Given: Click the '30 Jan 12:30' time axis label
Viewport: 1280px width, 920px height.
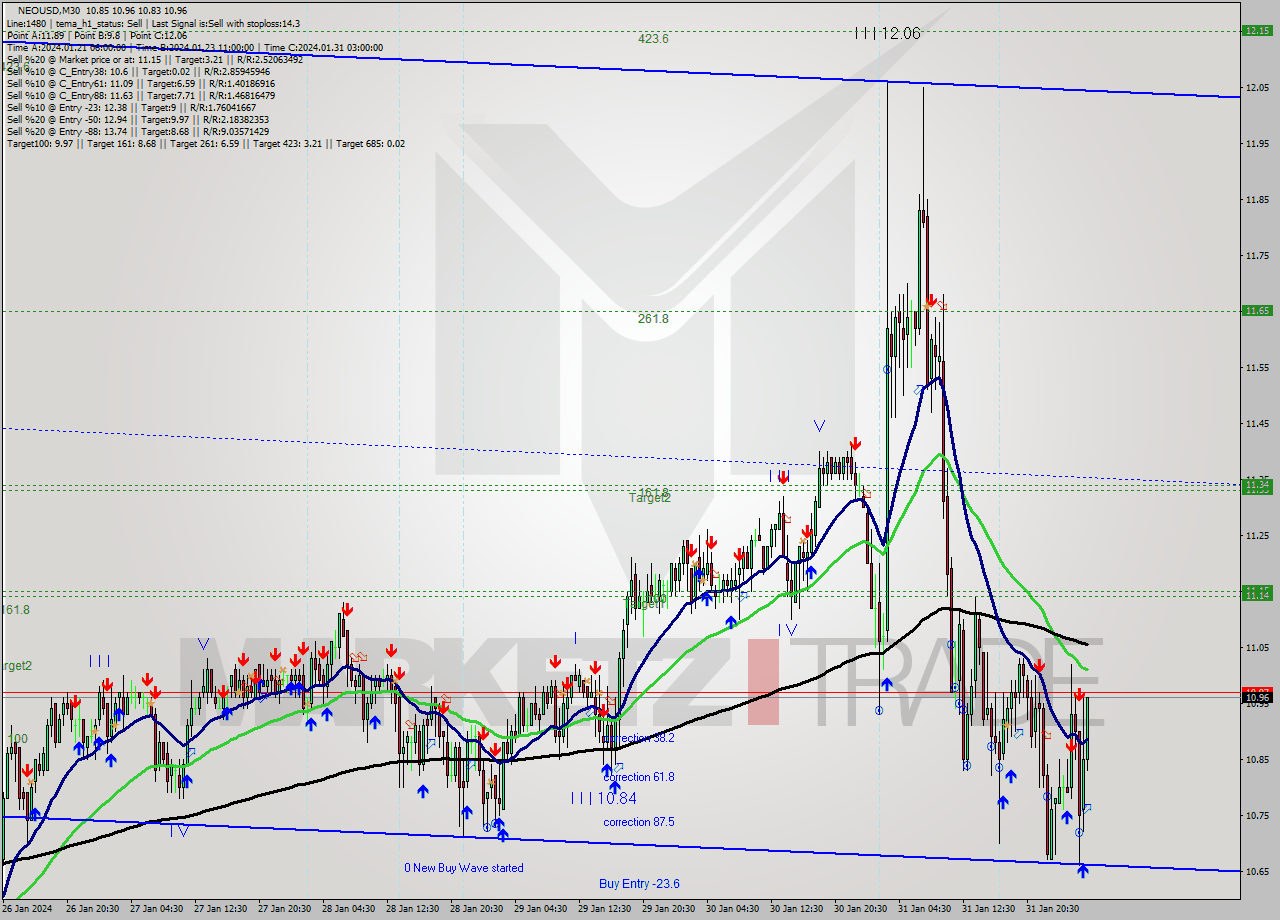Looking at the screenshot, I should tap(797, 909).
